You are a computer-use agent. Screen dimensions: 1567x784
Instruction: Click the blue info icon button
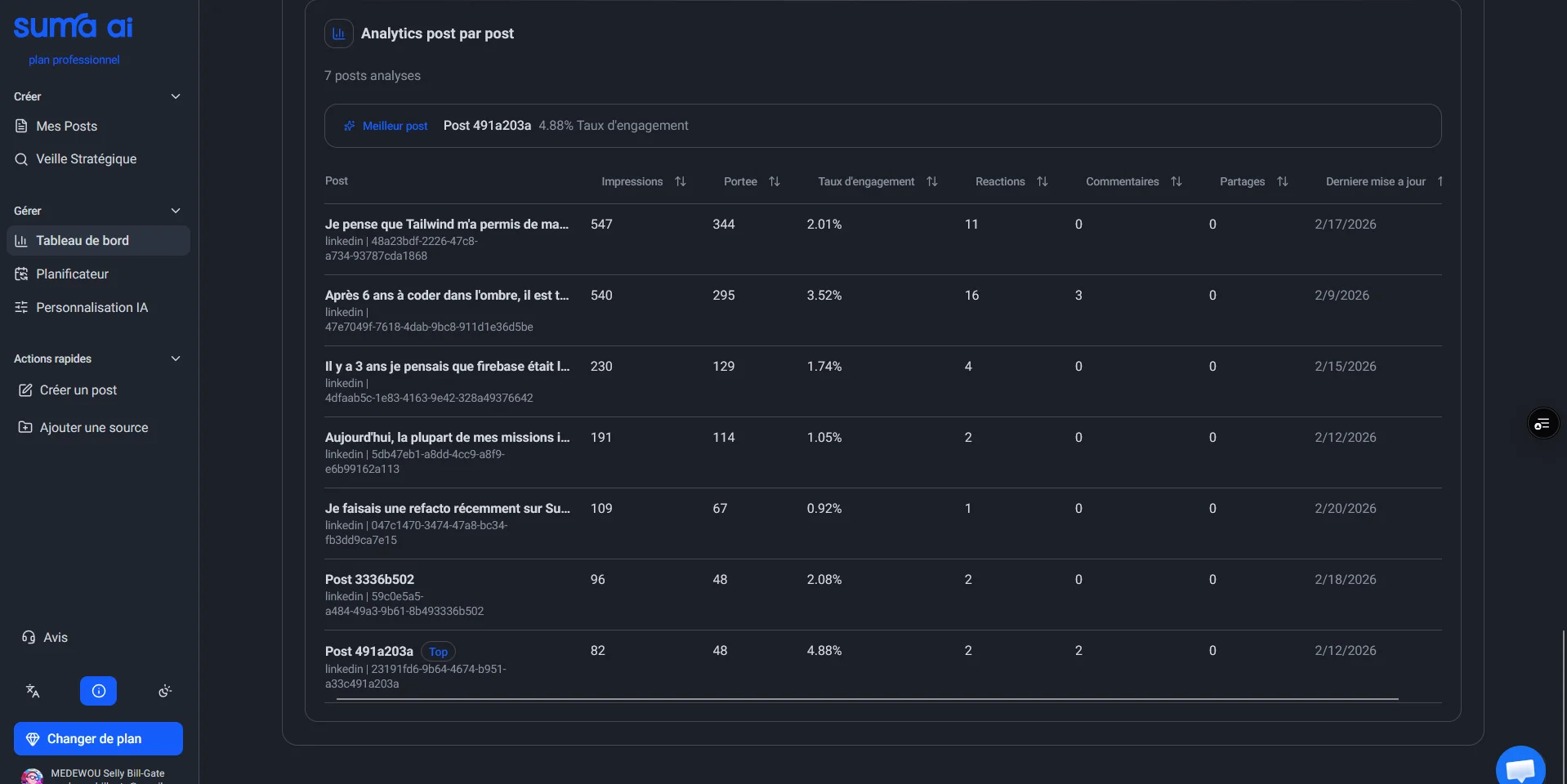(x=98, y=691)
